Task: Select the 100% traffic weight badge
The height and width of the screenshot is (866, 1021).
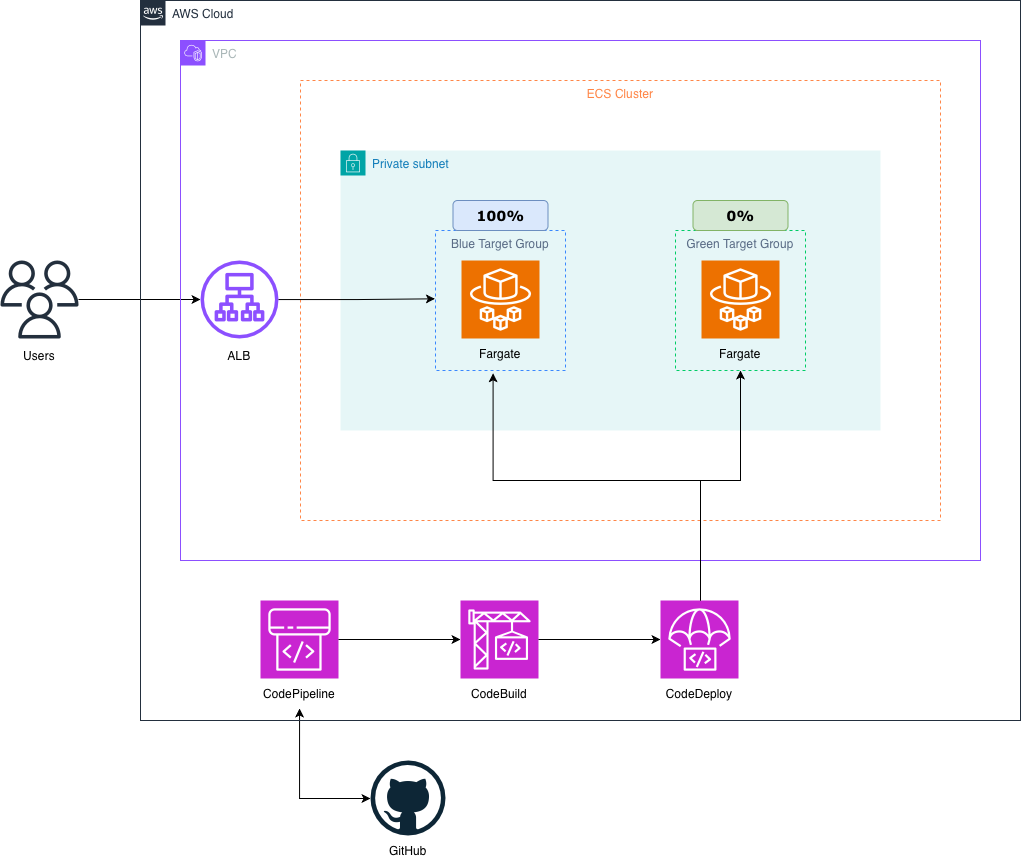Action: pos(500,216)
